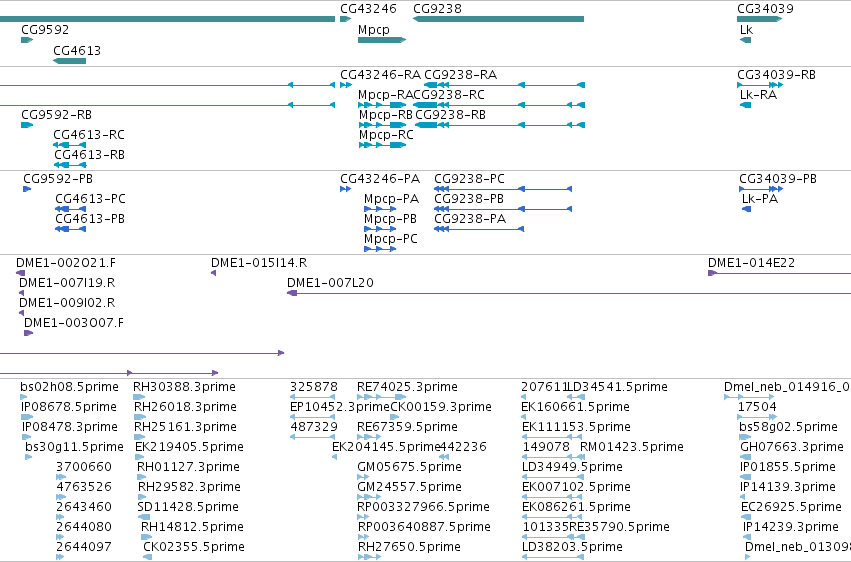The image size is (851, 562).
Task: Click the CG9592 gene label
Action: click(x=45, y=30)
